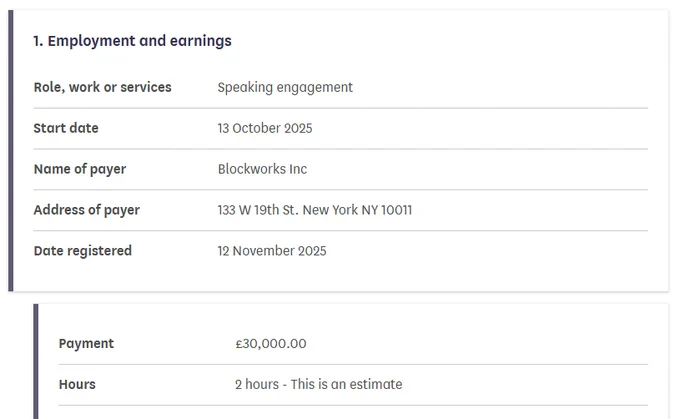Select the '2 hours - This is an estimate' text

(319, 384)
